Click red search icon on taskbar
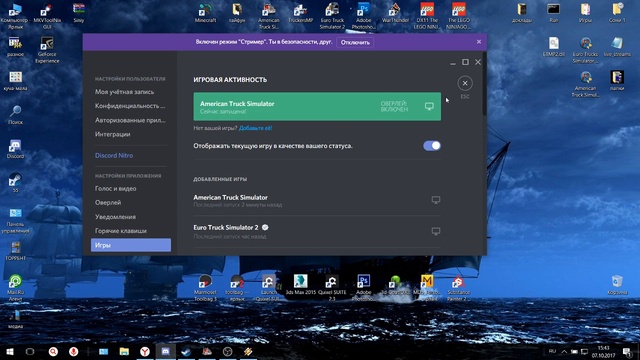 (53, 351)
